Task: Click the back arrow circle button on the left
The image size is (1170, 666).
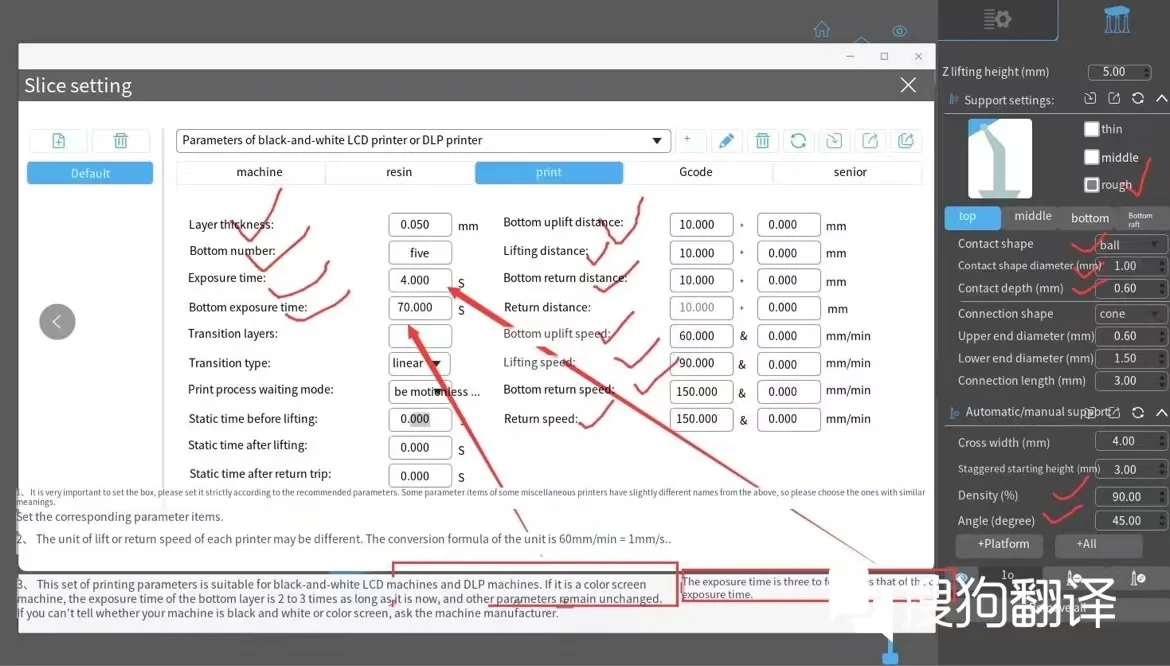Action: pos(57,321)
